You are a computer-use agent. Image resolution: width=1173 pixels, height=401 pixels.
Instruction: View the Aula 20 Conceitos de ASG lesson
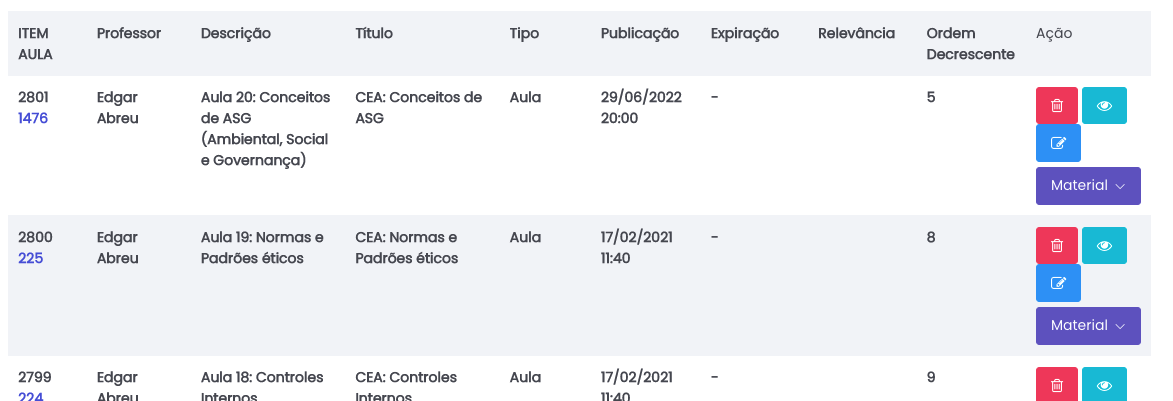pos(1104,106)
